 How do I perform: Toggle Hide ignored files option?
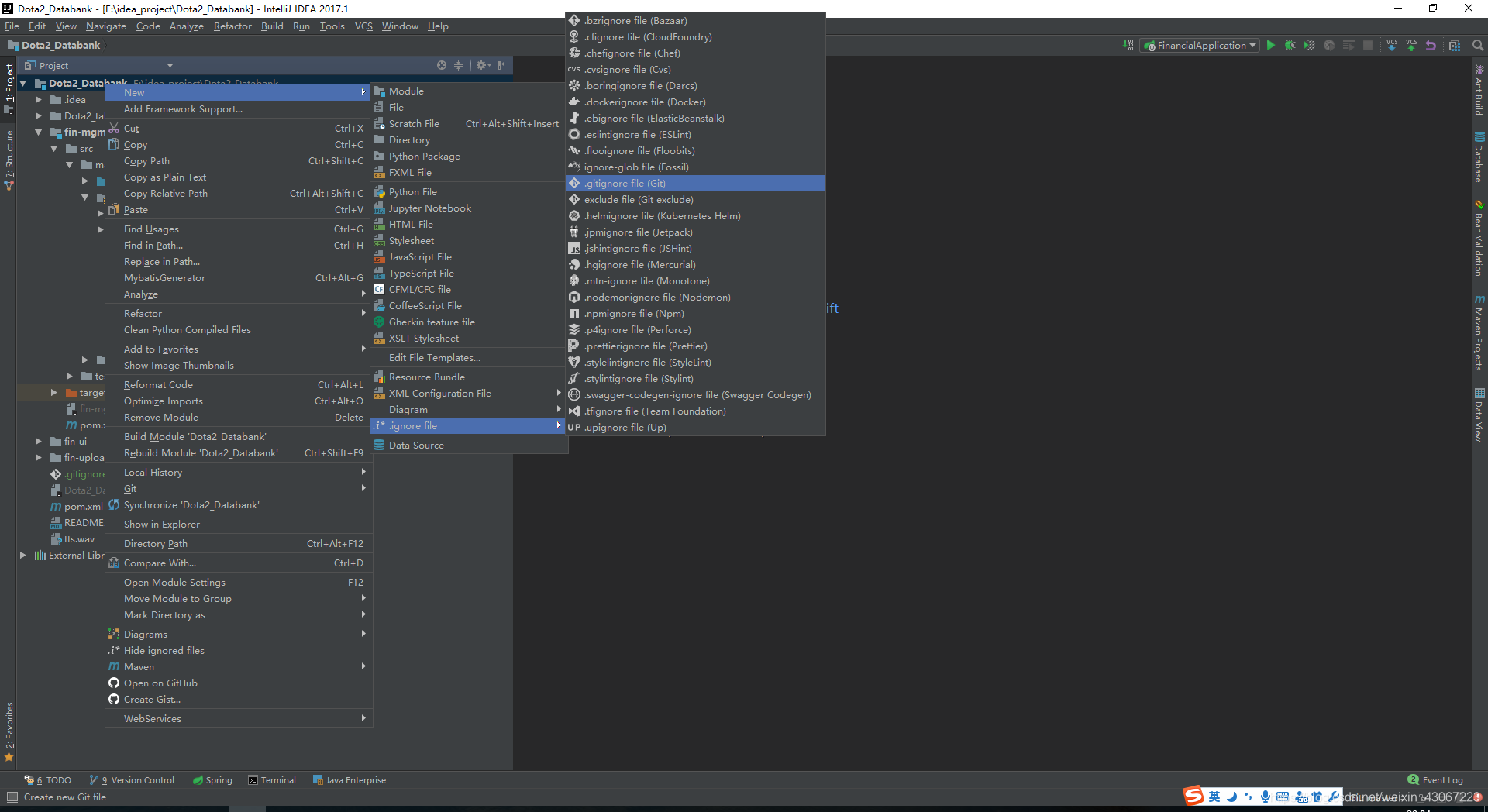(x=239, y=651)
